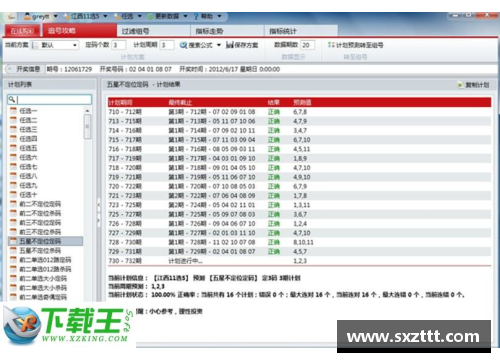The image size is (500, 362).
Task: Select 任选二 in the plan list
Action: point(28,120)
